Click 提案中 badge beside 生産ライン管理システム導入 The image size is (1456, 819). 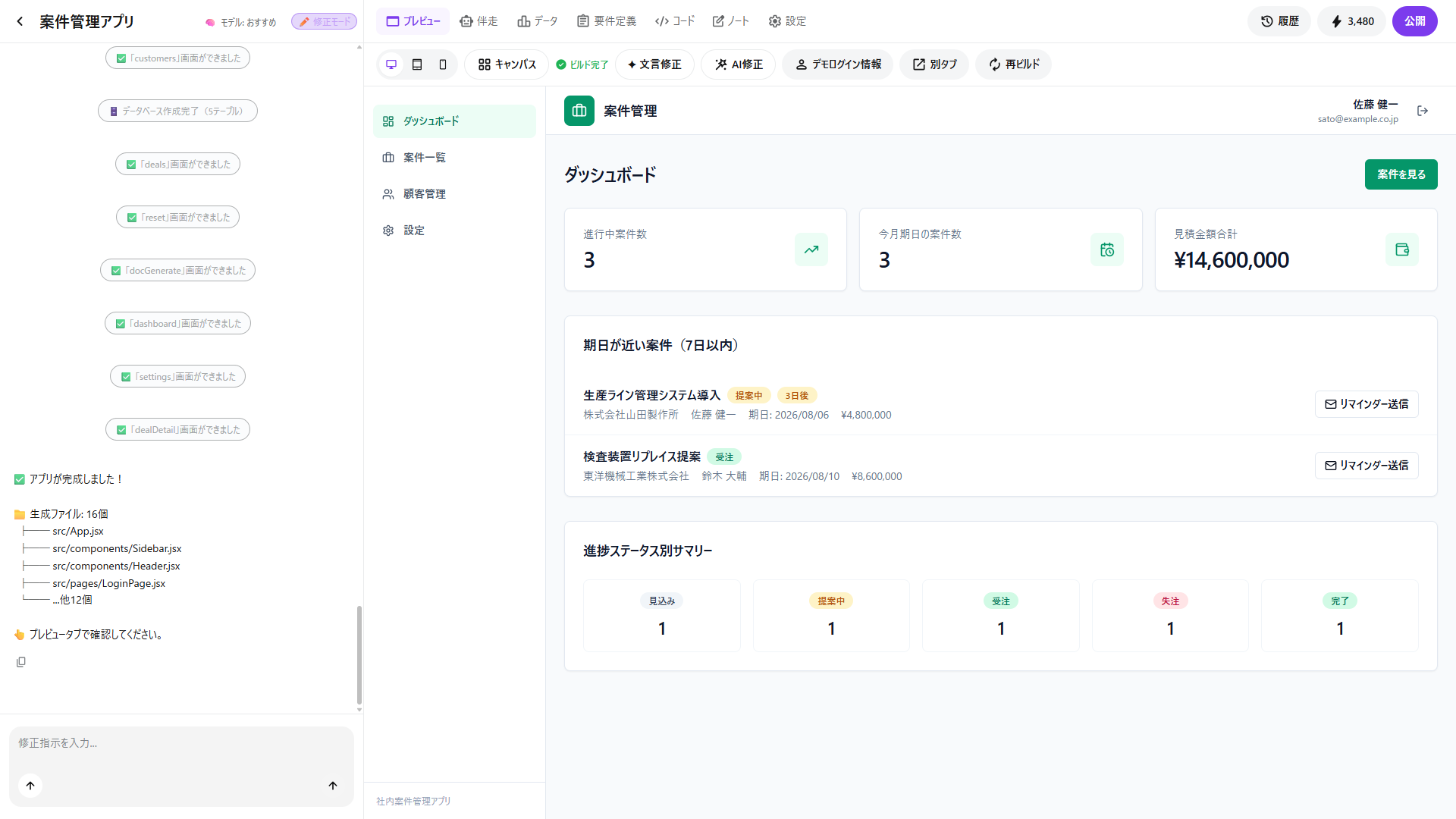[x=748, y=396]
